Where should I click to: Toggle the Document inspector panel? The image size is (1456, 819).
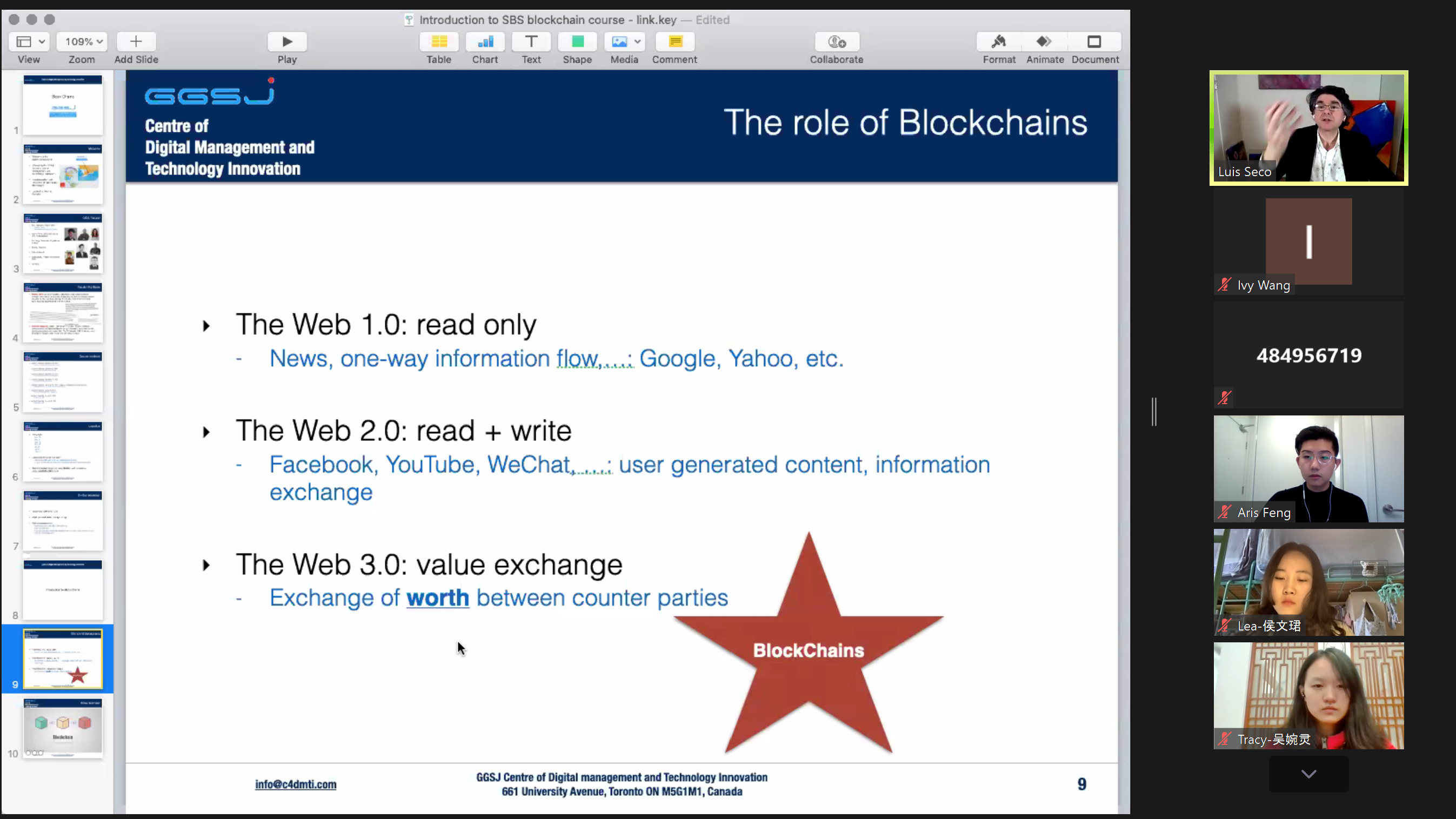click(x=1094, y=41)
